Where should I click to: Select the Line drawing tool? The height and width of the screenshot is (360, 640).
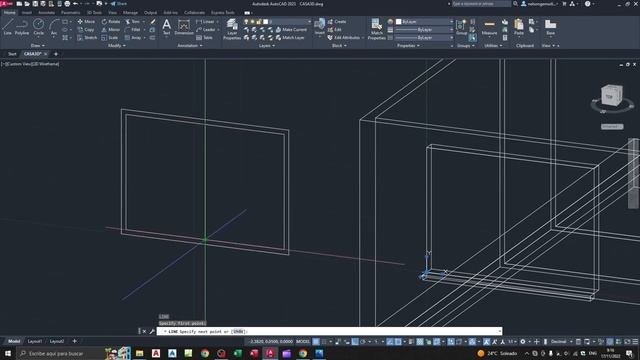point(7,27)
